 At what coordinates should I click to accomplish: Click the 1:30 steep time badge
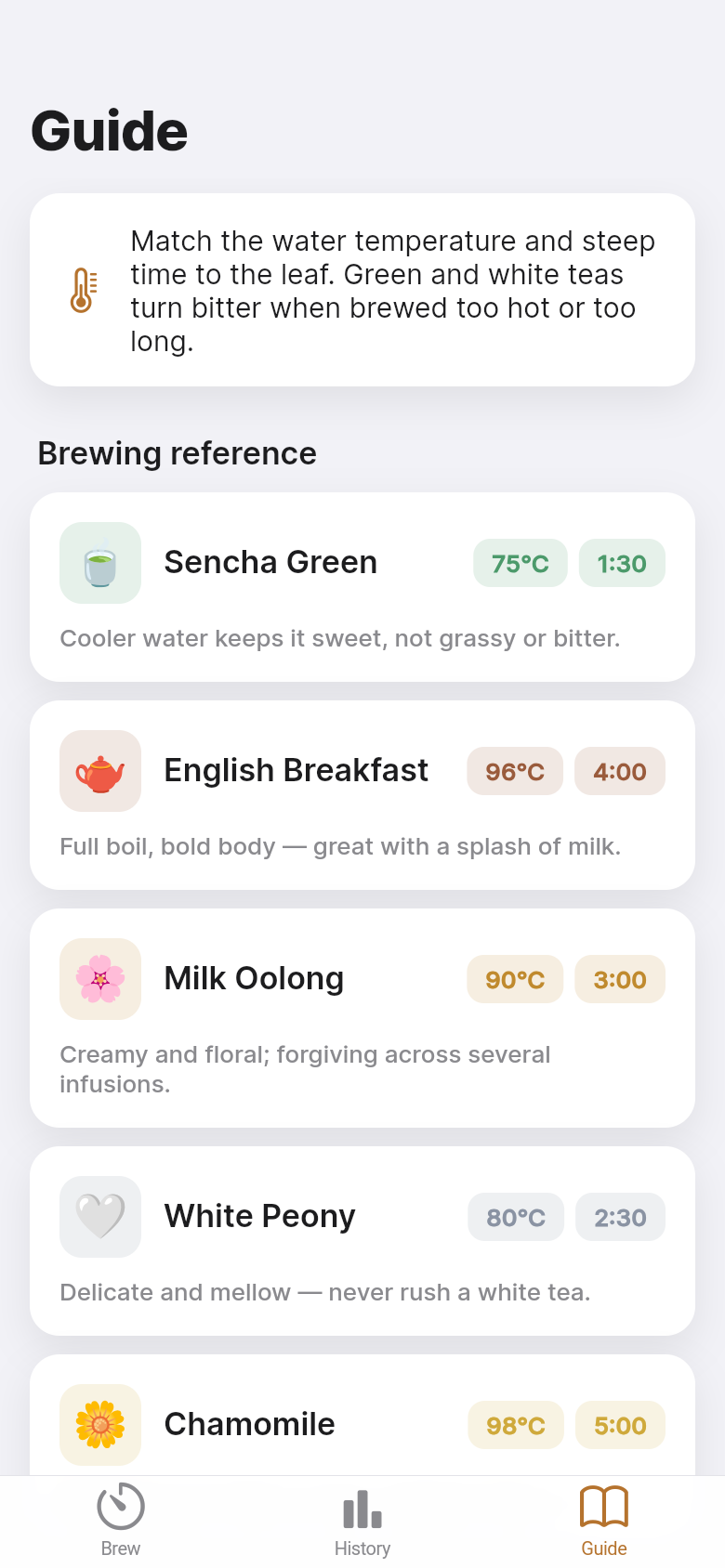pos(622,563)
